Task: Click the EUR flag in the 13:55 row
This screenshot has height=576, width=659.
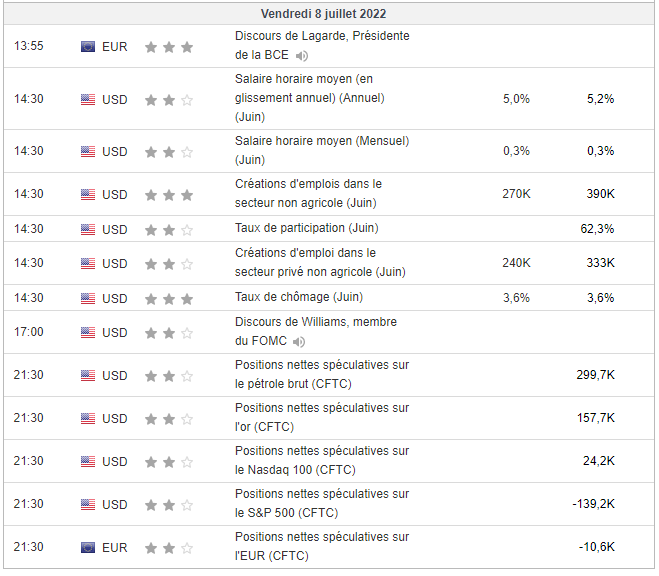Action: 88,47
